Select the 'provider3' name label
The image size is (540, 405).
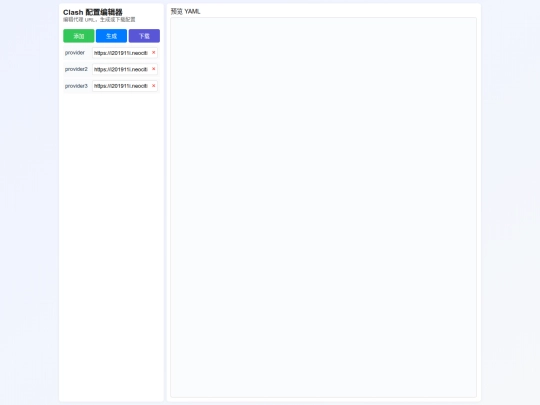point(76,86)
